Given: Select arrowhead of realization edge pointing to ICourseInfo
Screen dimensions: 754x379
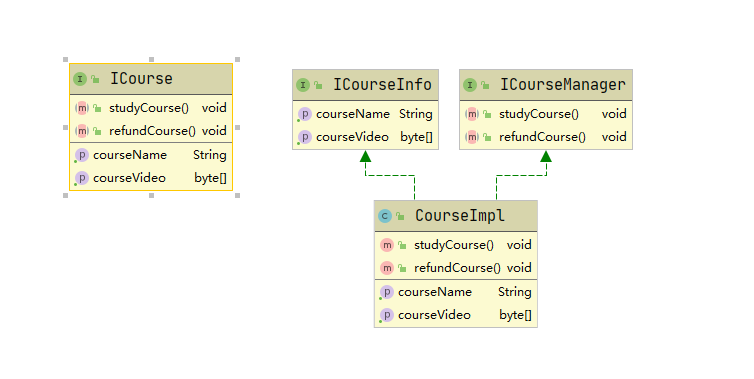Looking at the screenshot, I should pos(365,156).
